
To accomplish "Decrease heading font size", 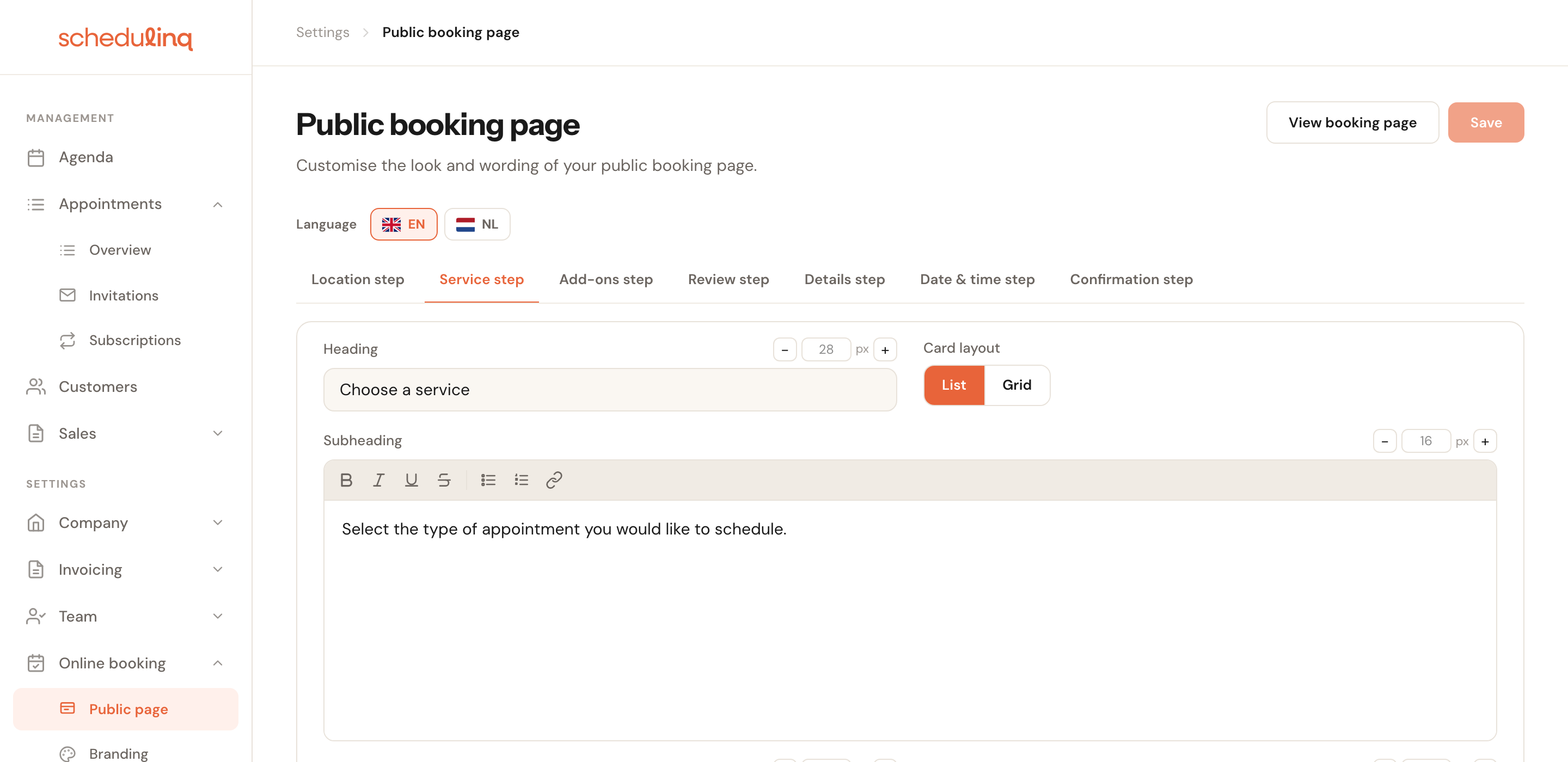I will pyautogui.click(x=785, y=349).
